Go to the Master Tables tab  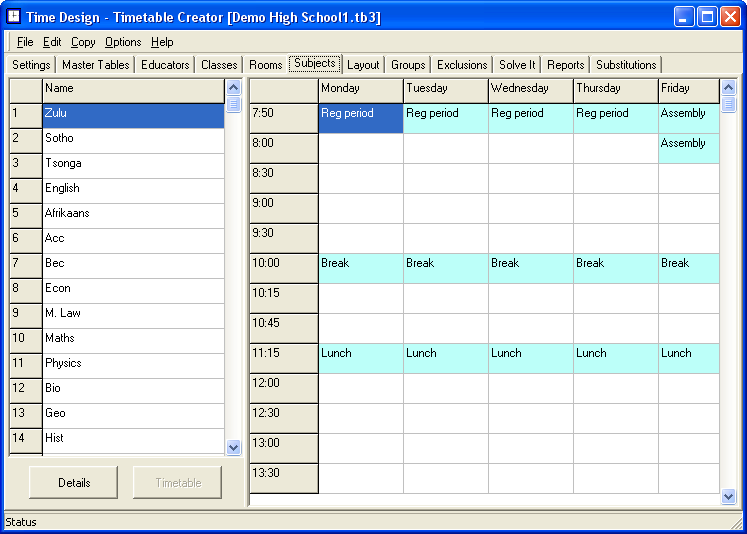coord(95,65)
